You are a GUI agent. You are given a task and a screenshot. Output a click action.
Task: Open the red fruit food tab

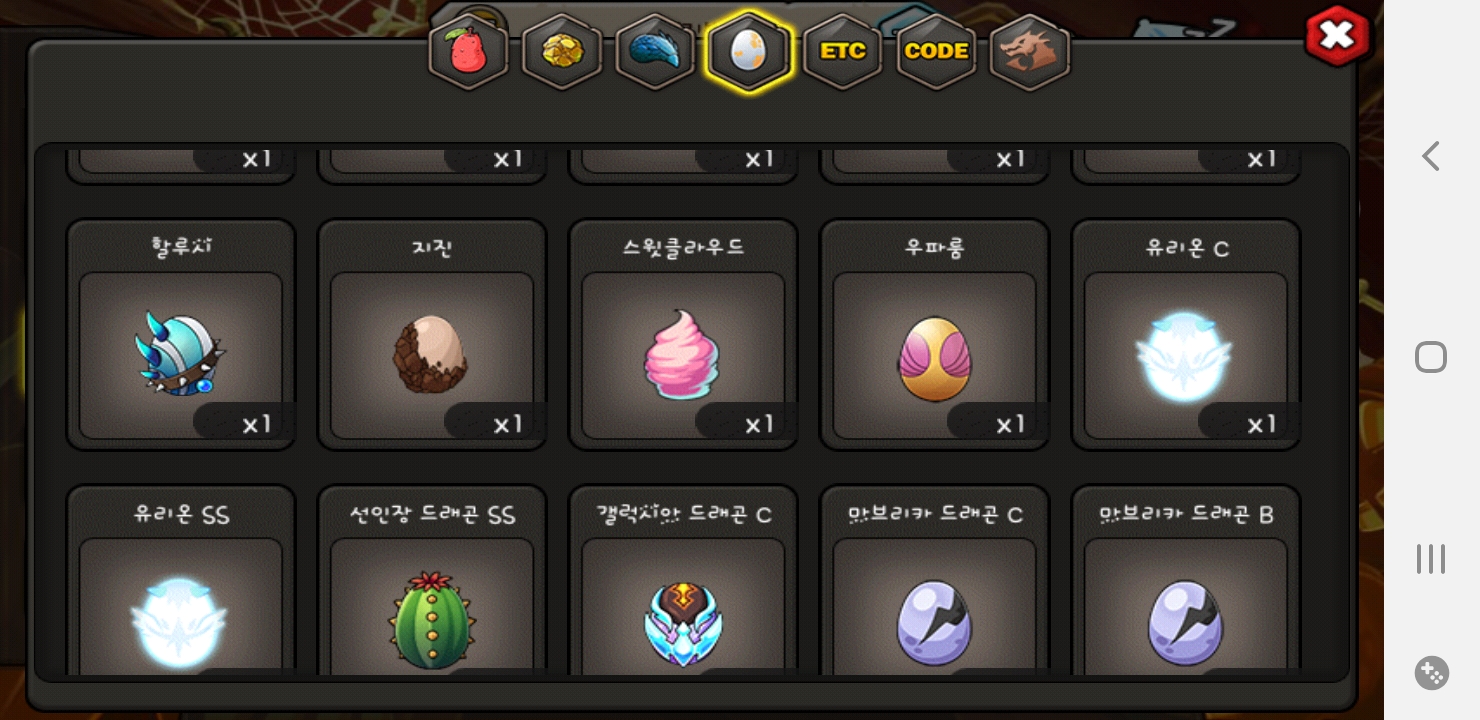468,52
